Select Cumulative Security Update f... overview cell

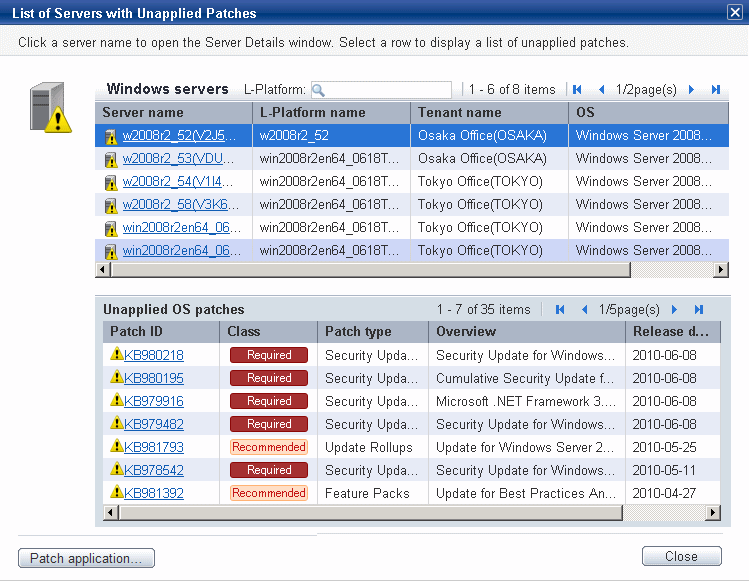coord(527,378)
